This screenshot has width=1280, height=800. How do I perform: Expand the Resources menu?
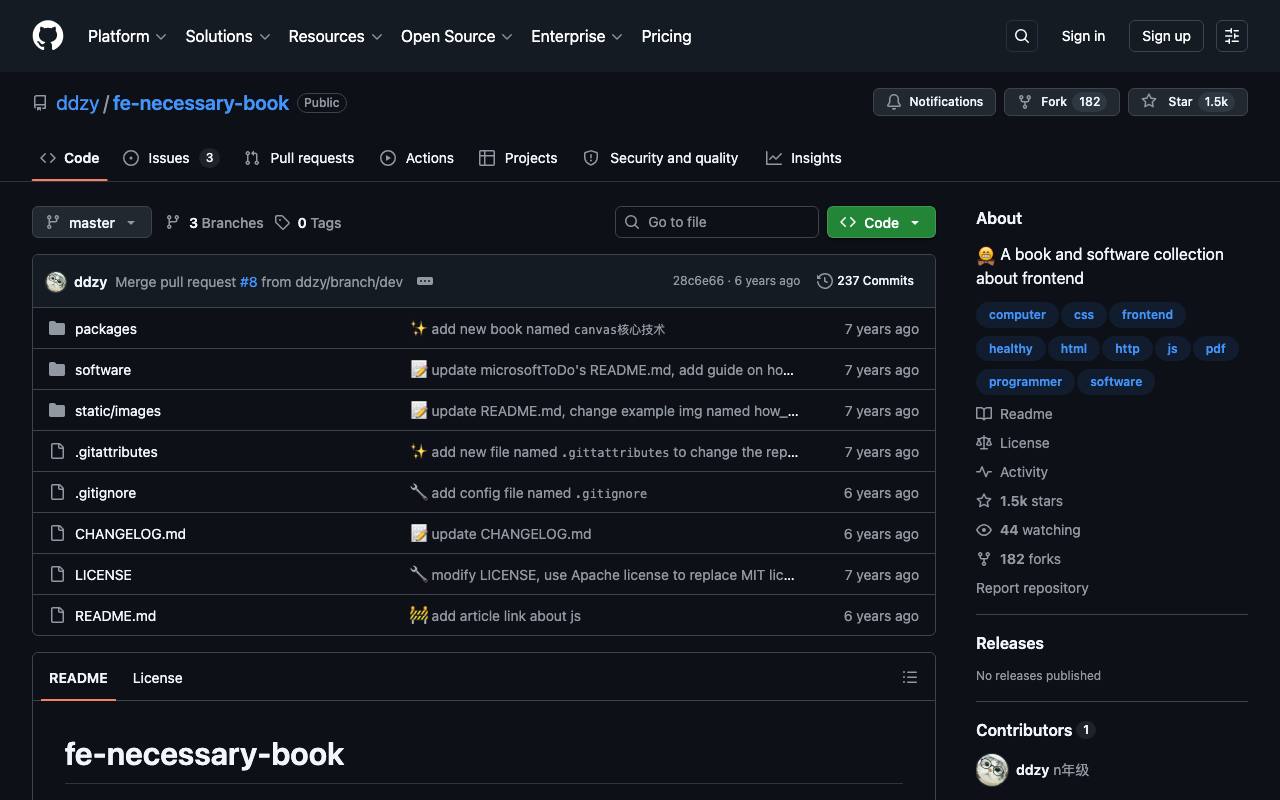335,36
